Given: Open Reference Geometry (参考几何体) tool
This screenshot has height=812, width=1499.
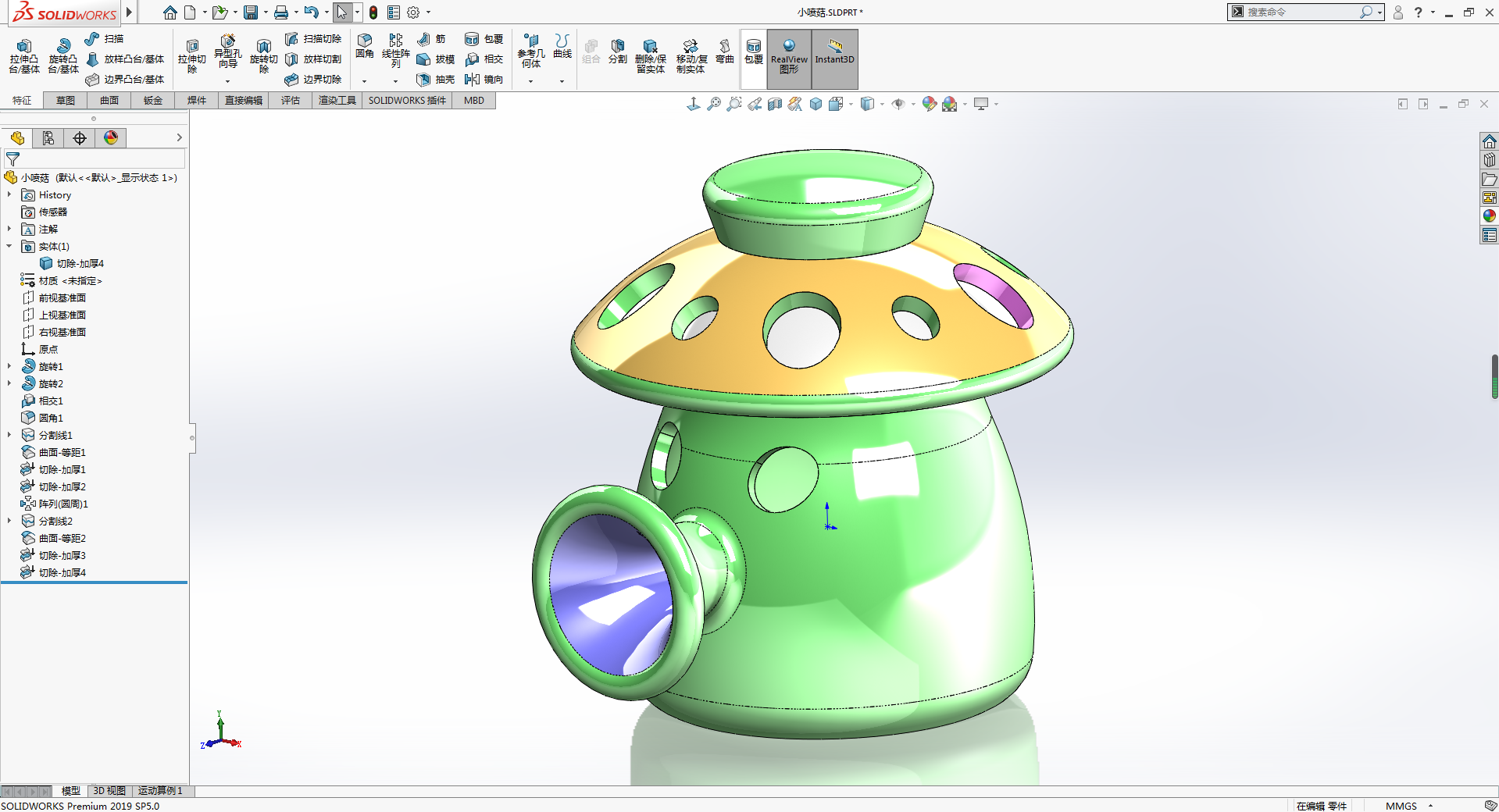Looking at the screenshot, I should (x=531, y=52).
